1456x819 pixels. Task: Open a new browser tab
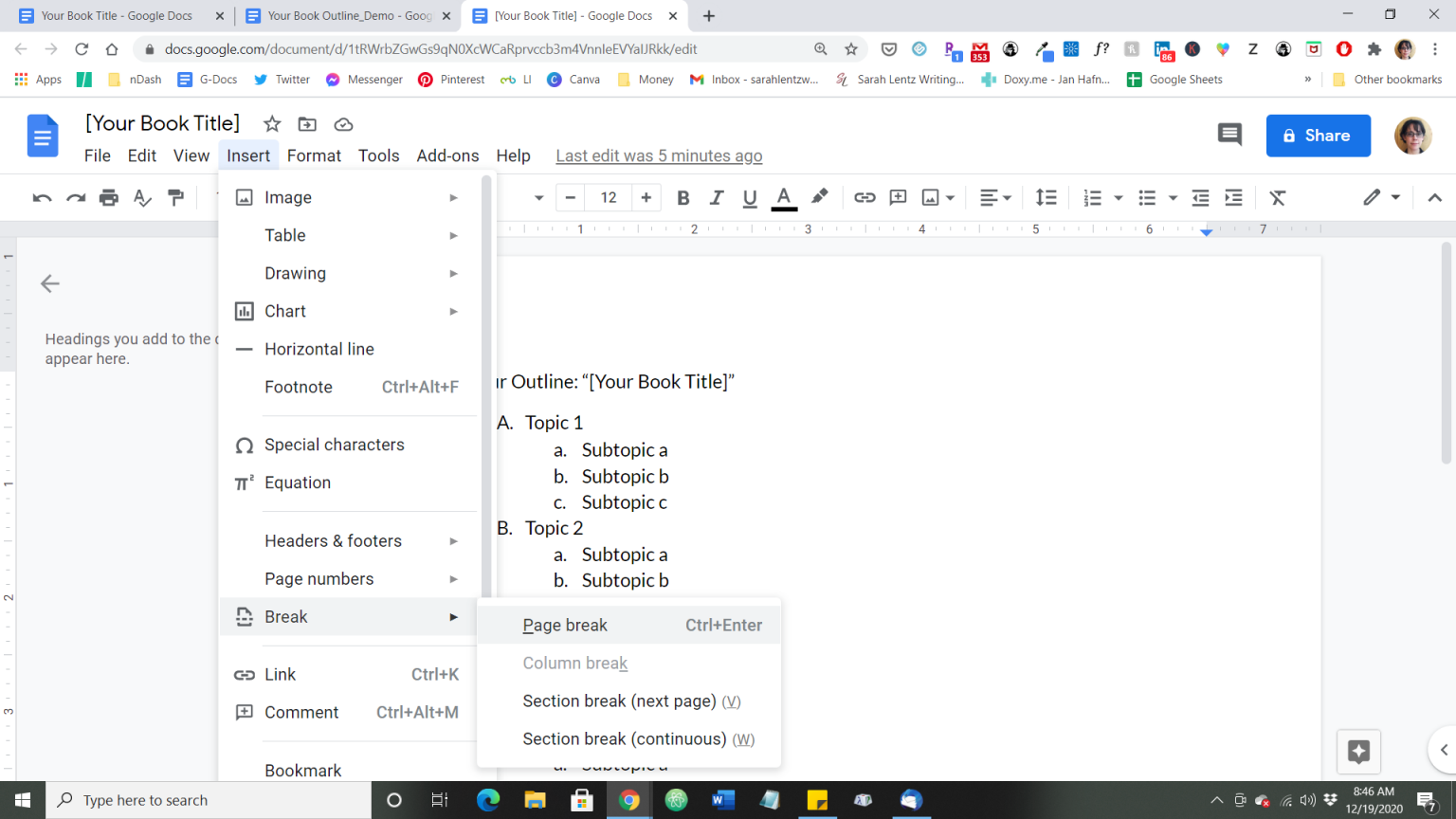point(708,16)
